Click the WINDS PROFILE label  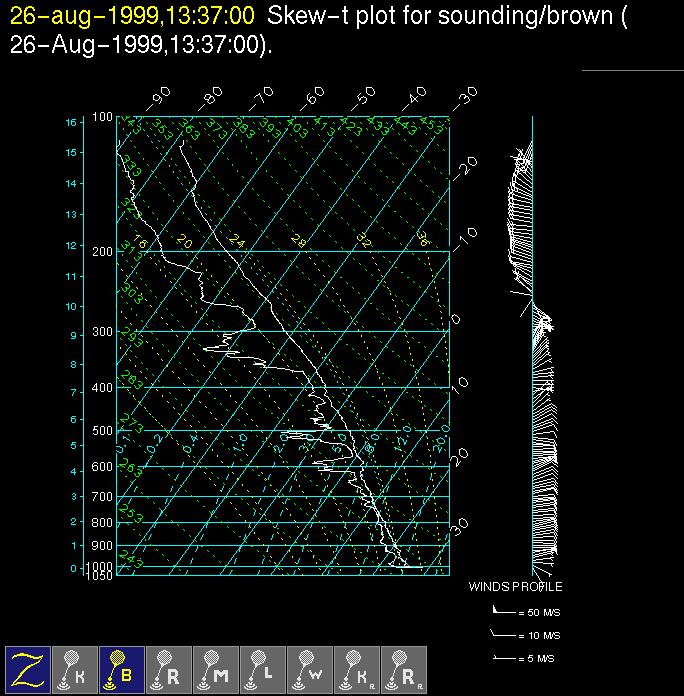[x=515, y=587]
